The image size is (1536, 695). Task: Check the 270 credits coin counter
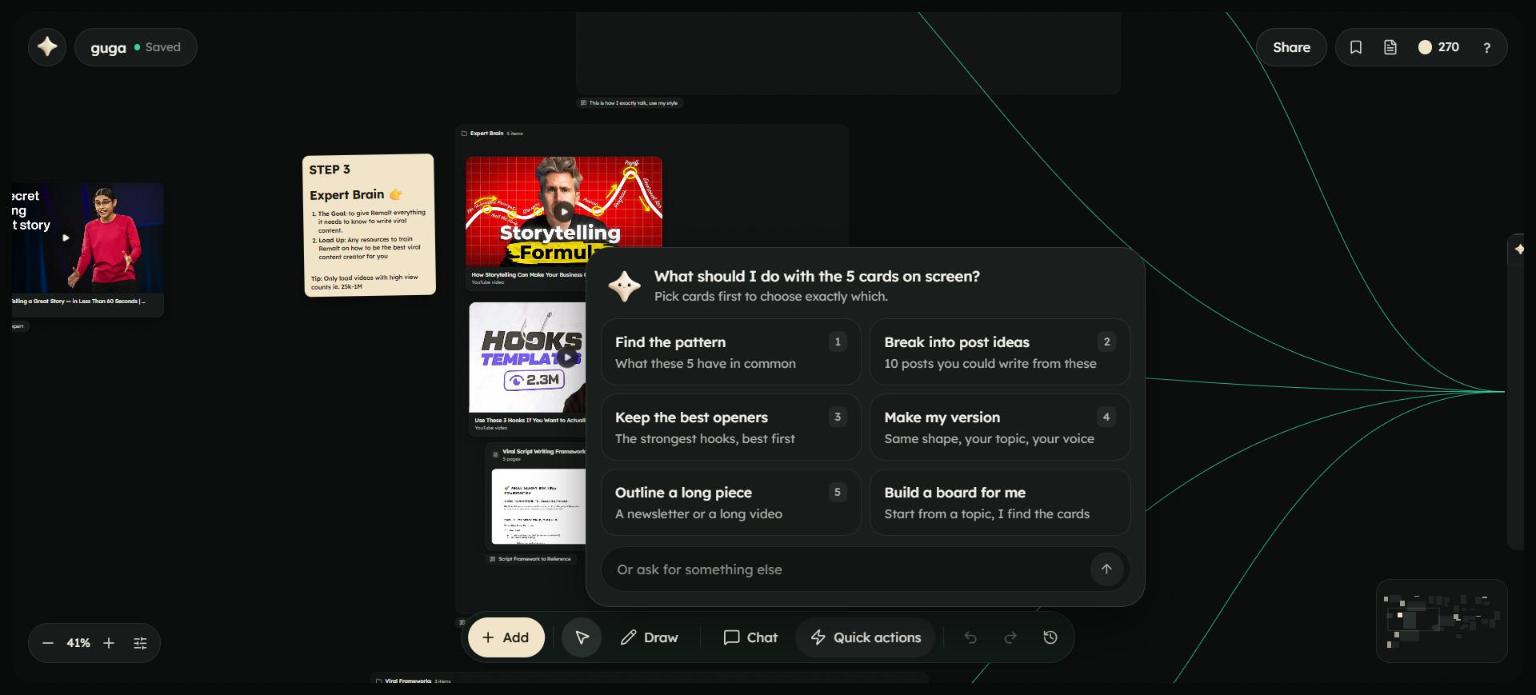point(1439,47)
